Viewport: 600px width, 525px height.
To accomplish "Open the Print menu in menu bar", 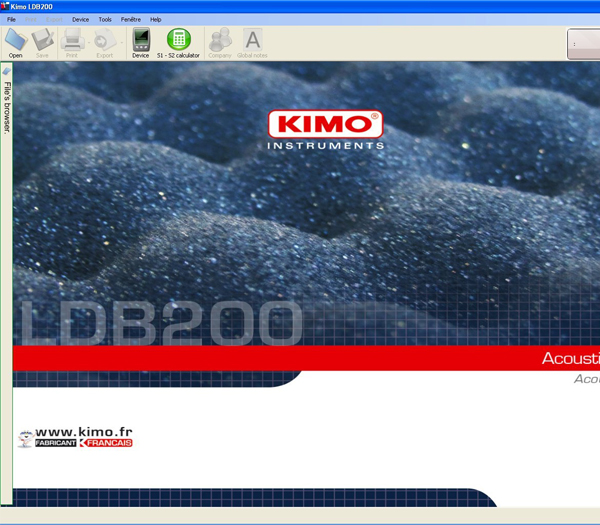I will (x=31, y=20).
